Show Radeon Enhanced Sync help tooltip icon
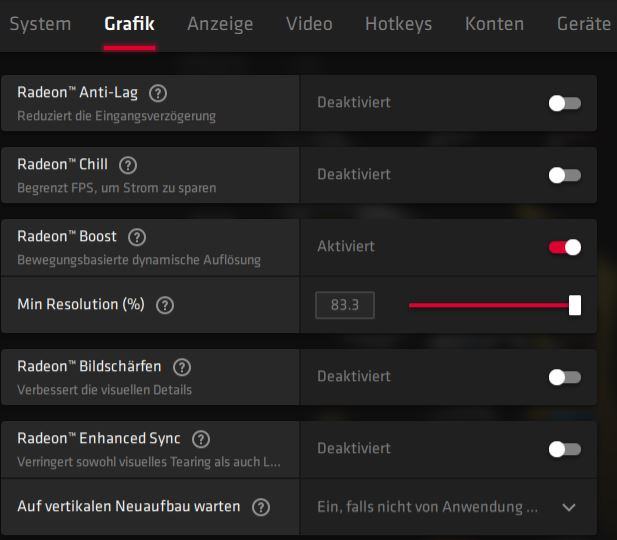617x540 pixels. click(x=201, y=439)
